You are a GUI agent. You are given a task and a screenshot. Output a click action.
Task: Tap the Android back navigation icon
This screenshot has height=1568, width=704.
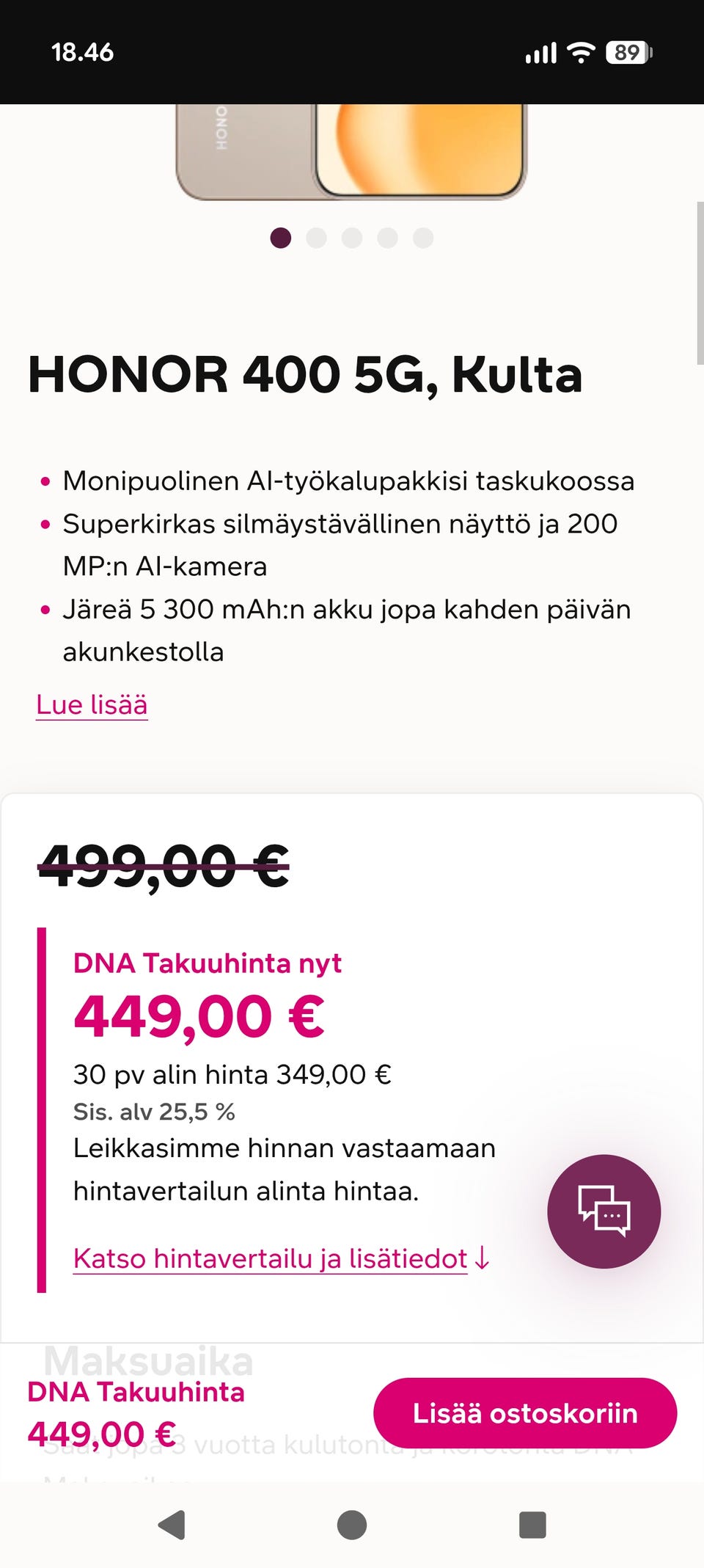coord(172,1525)
